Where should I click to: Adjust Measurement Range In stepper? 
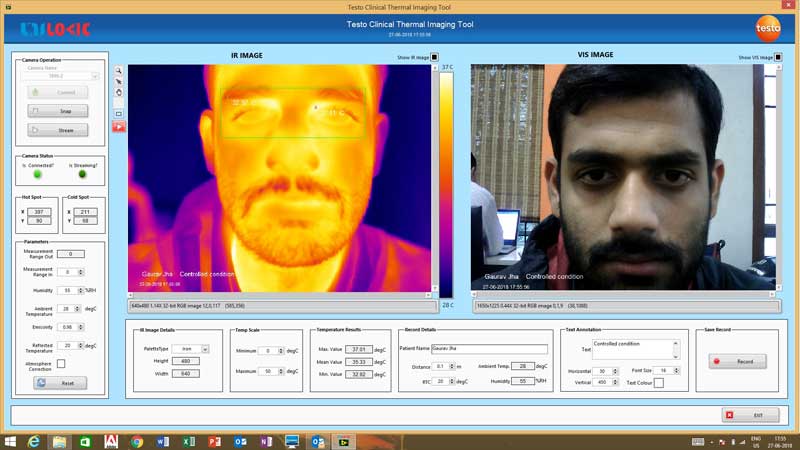(x=81, y=272)
